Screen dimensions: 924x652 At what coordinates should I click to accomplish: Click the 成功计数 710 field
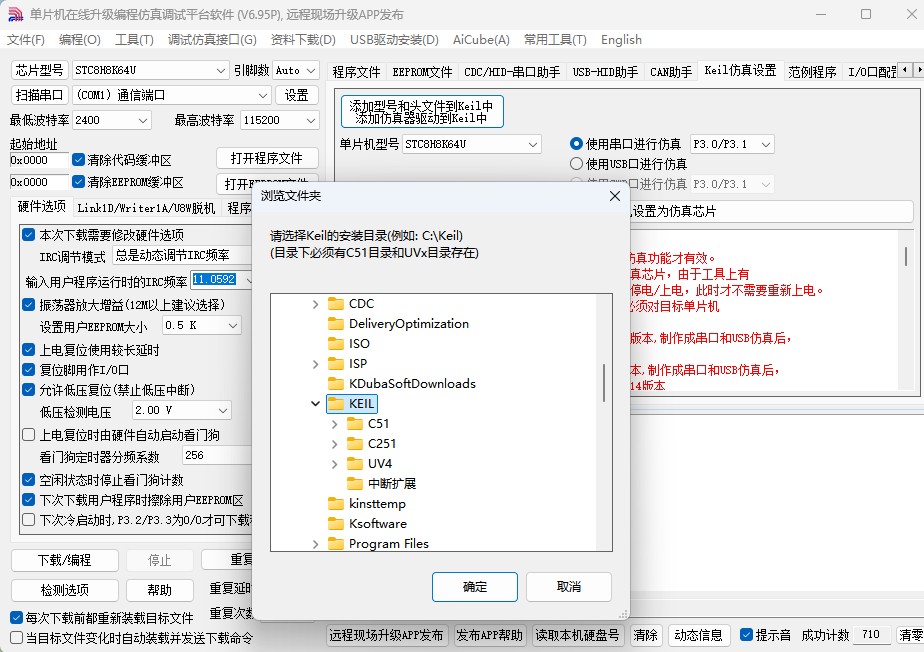tap(872, 635)
